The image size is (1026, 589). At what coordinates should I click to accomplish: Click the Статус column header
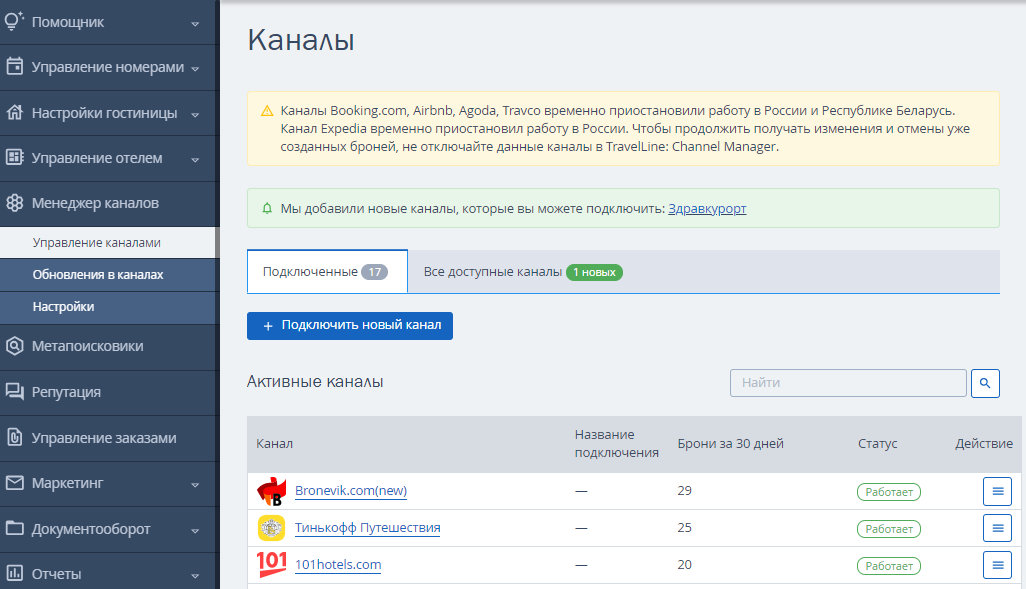coord(877,444)
